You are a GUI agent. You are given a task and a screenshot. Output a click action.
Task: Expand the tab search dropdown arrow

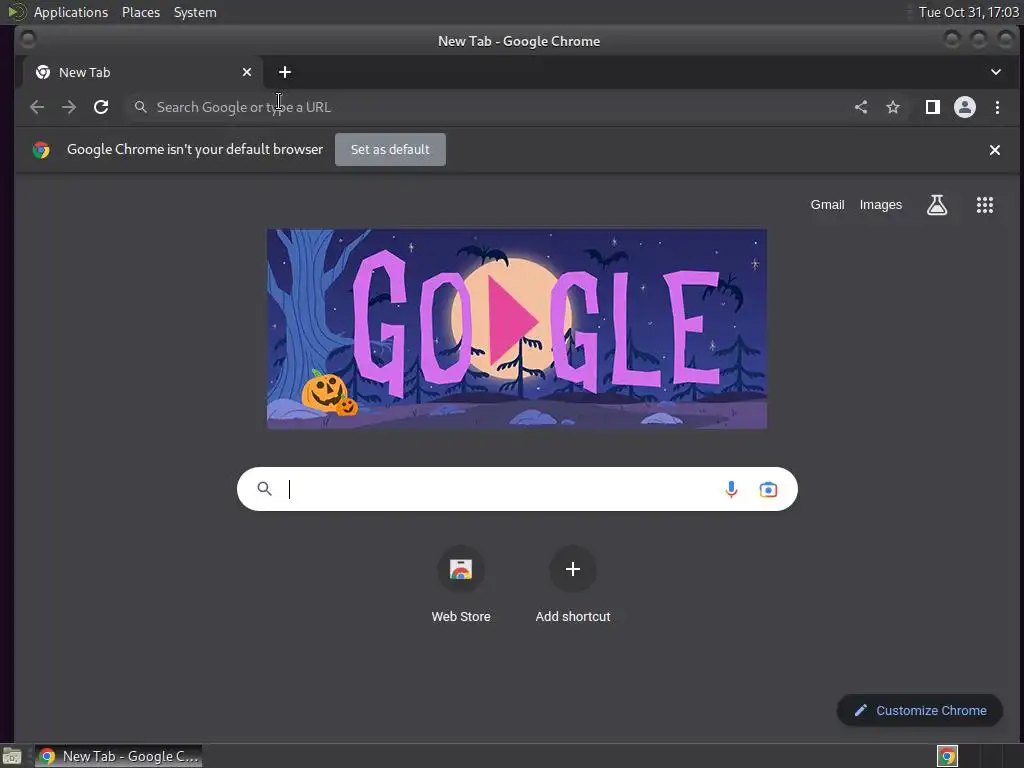[x=996, y=72]
